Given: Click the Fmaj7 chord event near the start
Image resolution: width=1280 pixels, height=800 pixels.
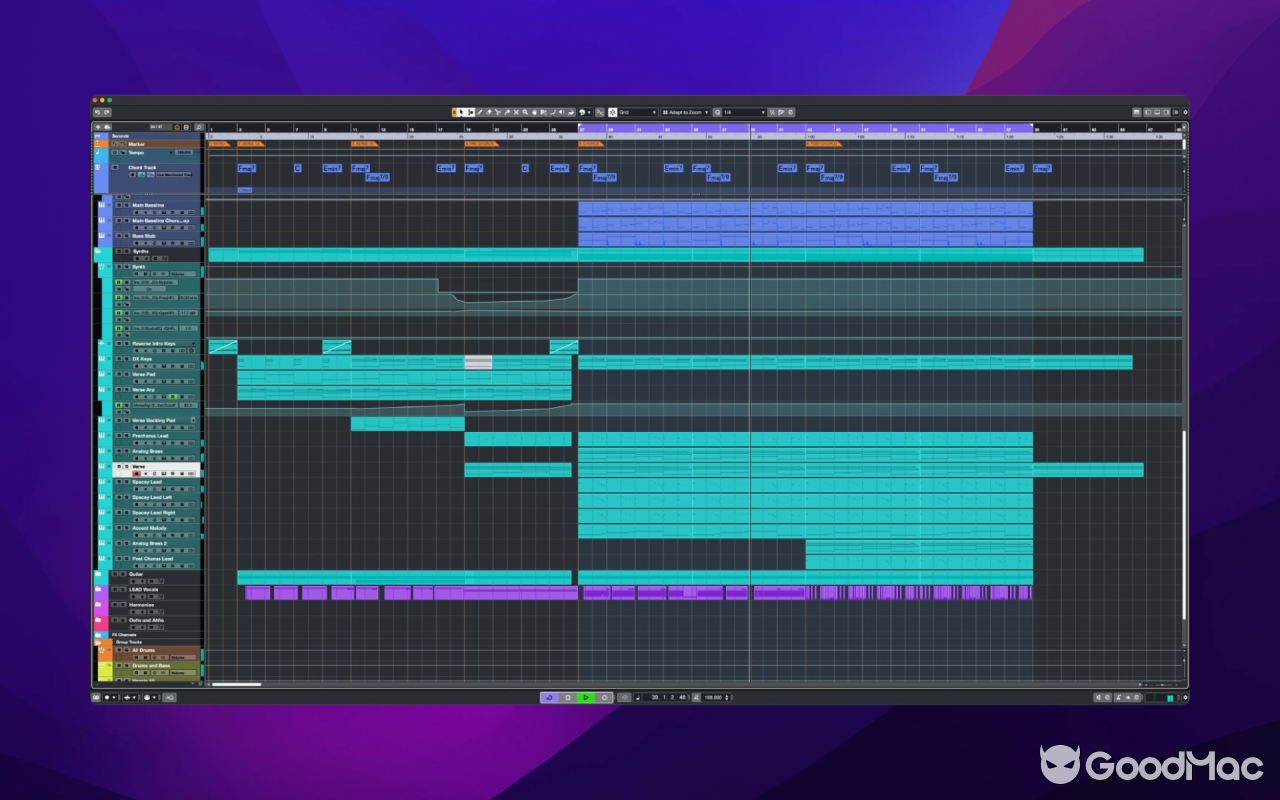Looking at the screenshot, I should tap(247, 168).
